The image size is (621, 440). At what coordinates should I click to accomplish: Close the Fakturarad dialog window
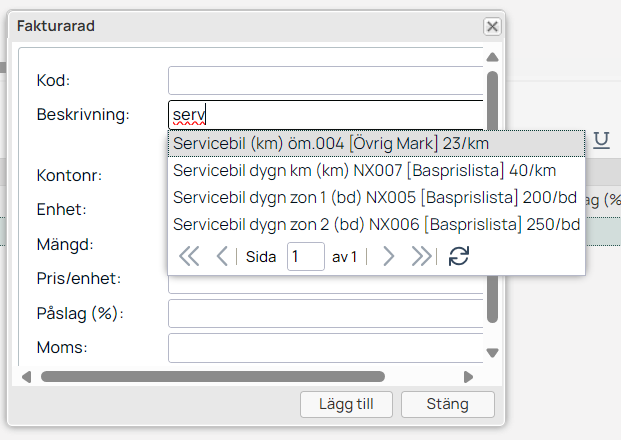pyautogui.click(x=491, y=27)
